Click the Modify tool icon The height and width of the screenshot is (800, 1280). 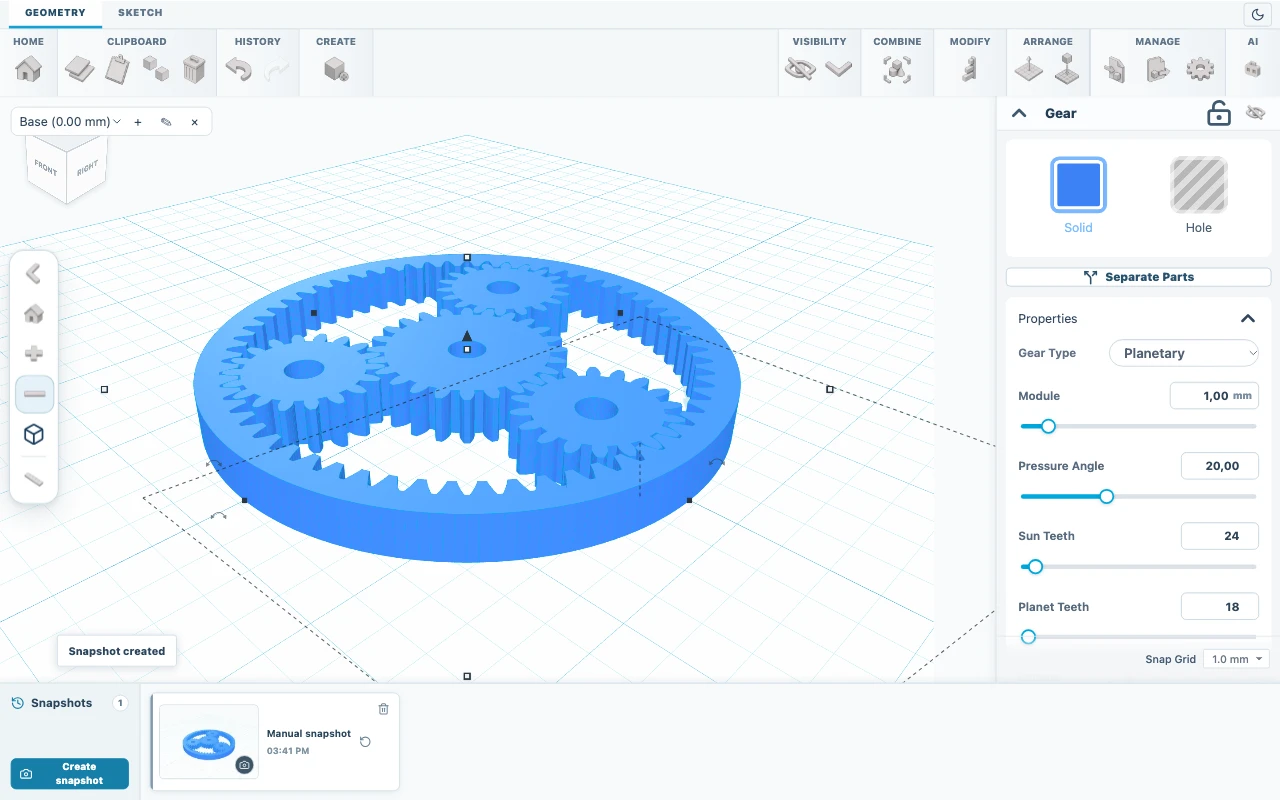[x=969, y=69]
